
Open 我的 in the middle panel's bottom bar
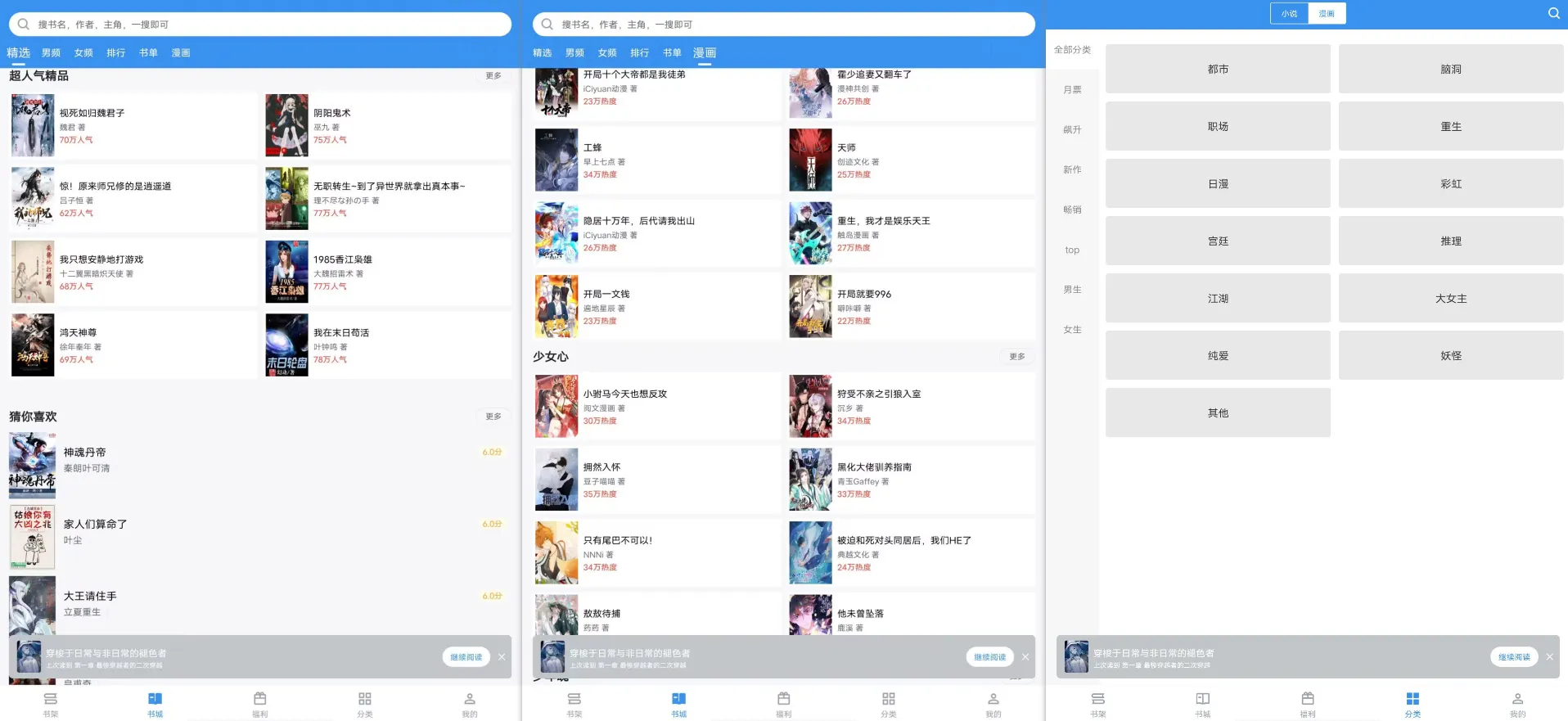[x=994, y=704]
